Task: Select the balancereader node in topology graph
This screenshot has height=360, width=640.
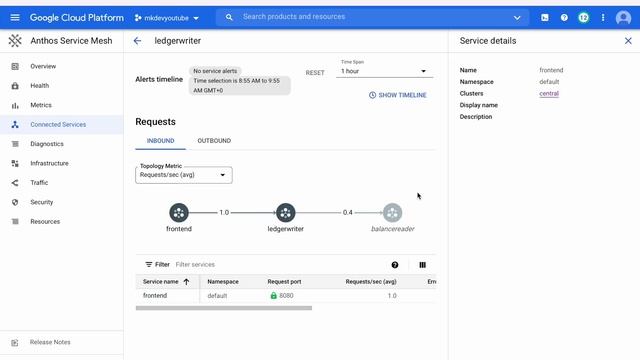Action: click(x=392, y=213)
